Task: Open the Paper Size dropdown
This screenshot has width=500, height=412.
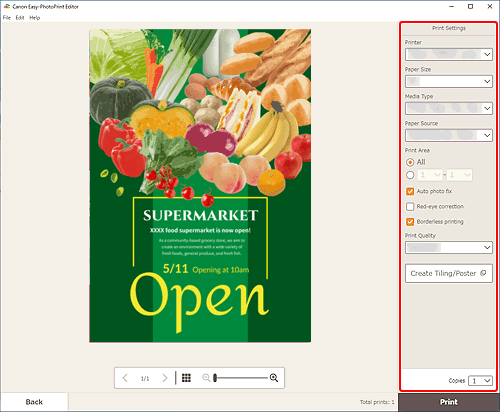Action: [449, 81]
